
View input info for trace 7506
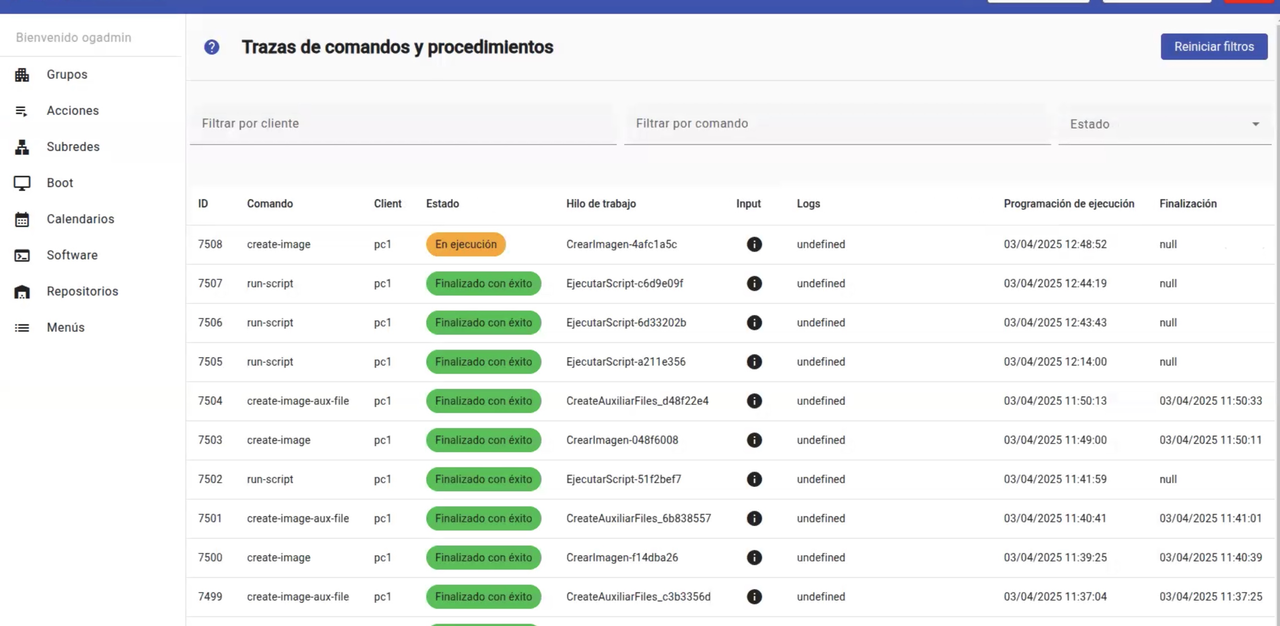754,322
